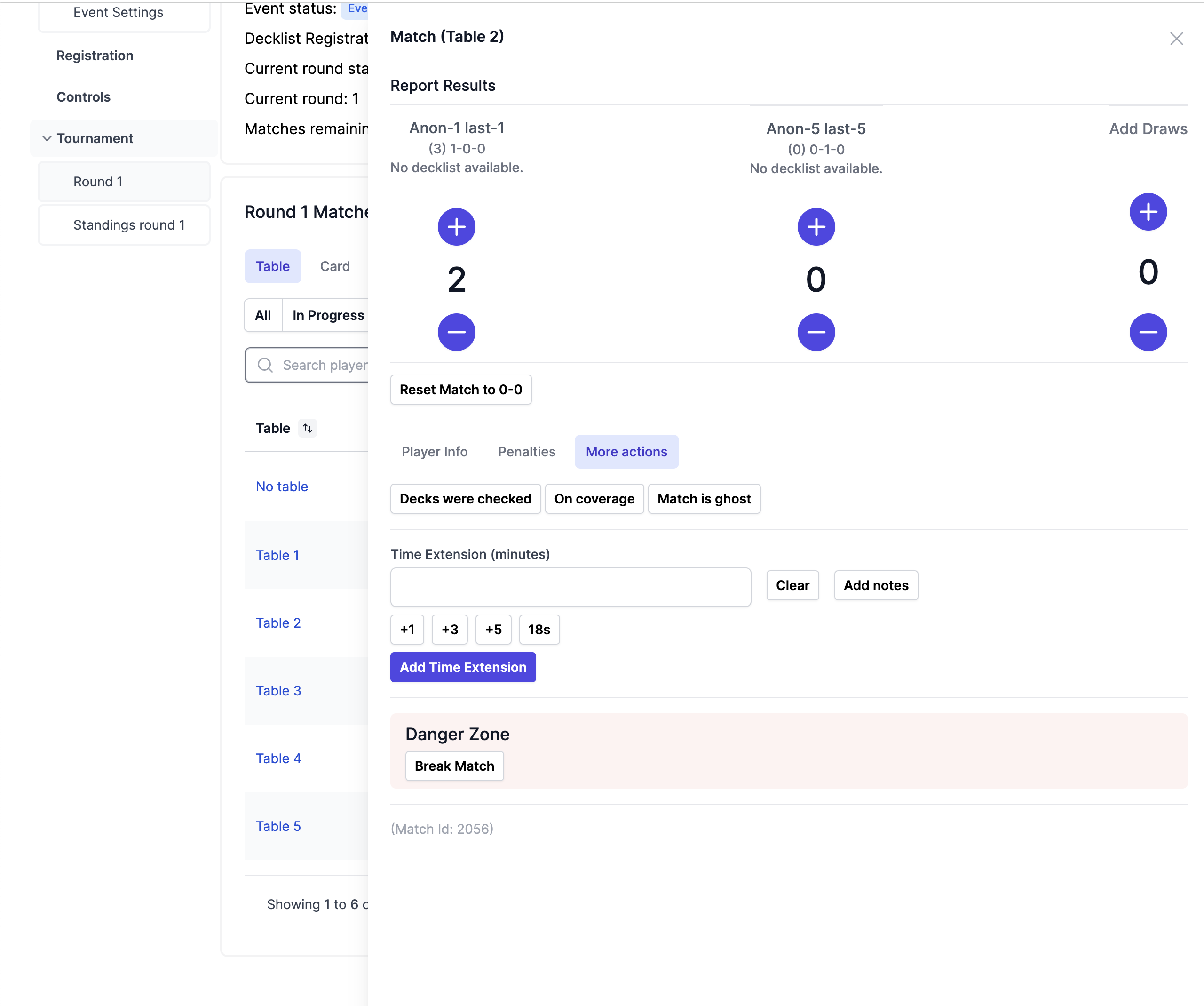The height and width of the screenshot is (1006, 1204).
Task: Add one draw with plus button
Action: point(1148,212)
